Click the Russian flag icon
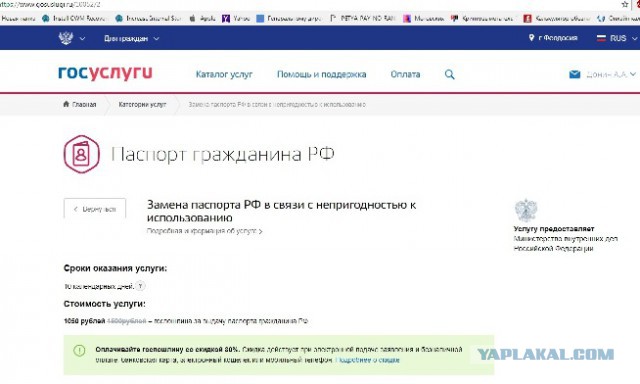This screenshot has height=384, width=640. pos(601,38)
